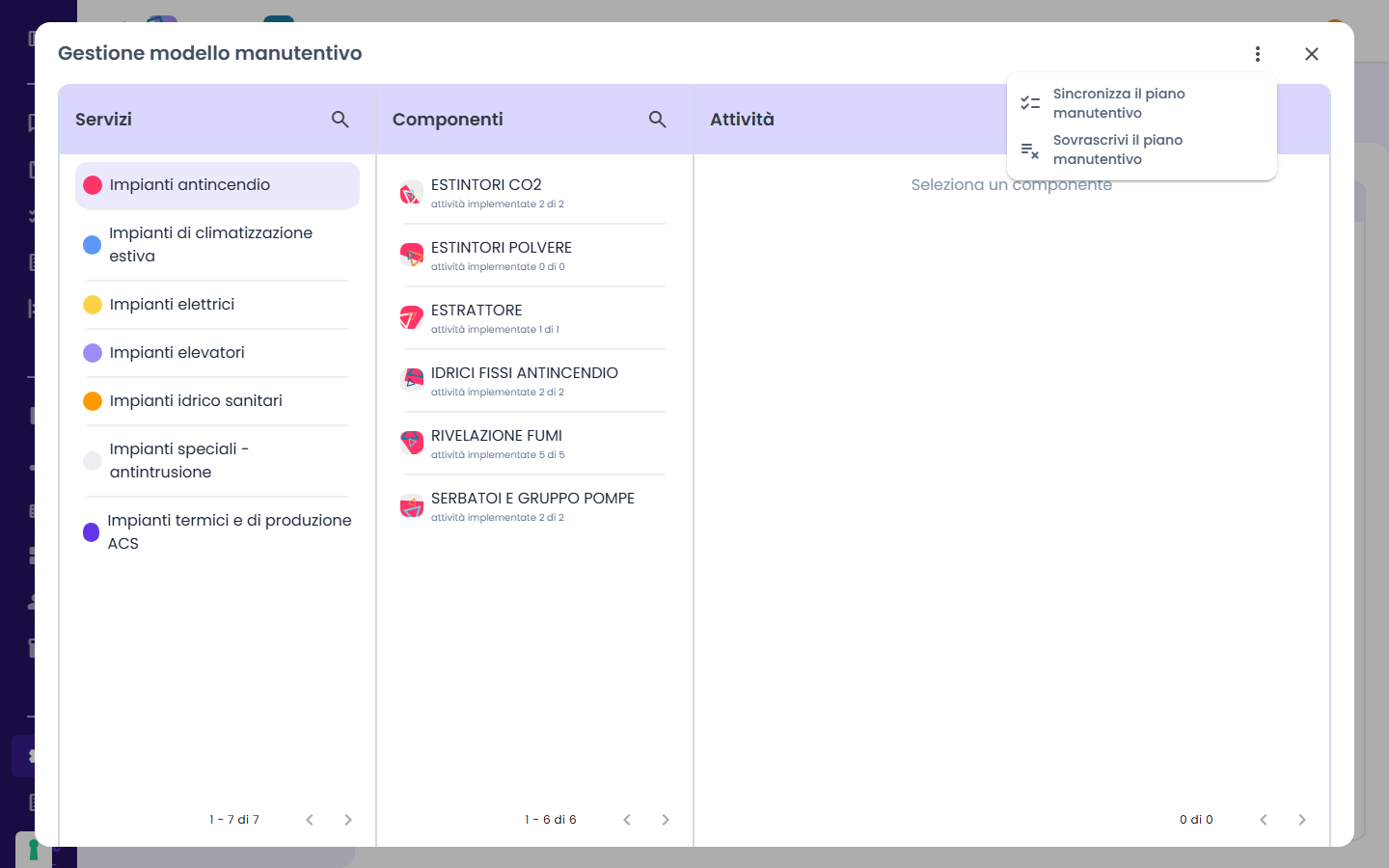This screenshot has width=1389, height=868.
Task: Open the three-dot options menu
Action: [x=1258, y=54]
